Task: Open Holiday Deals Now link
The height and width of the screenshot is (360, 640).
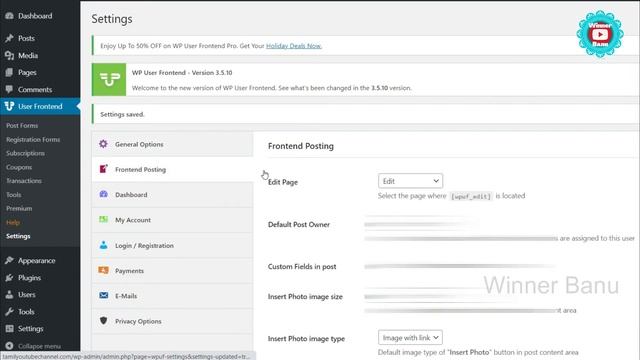Action: (294, 46)
